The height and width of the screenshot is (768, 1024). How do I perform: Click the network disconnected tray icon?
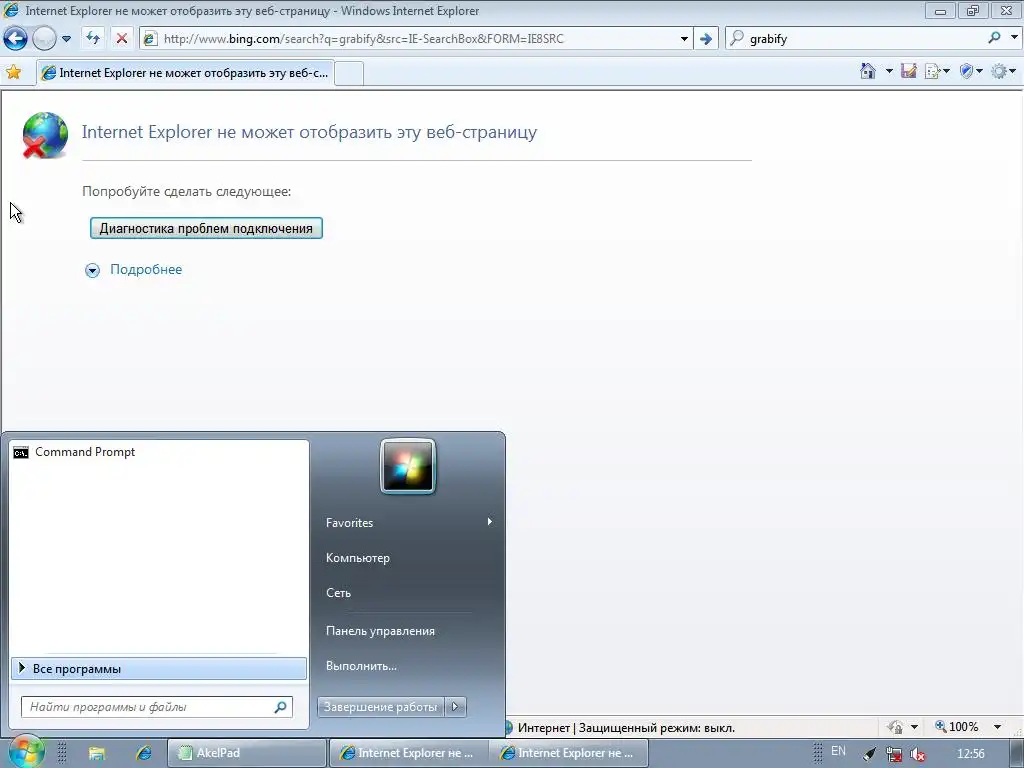tap(893, 754)
